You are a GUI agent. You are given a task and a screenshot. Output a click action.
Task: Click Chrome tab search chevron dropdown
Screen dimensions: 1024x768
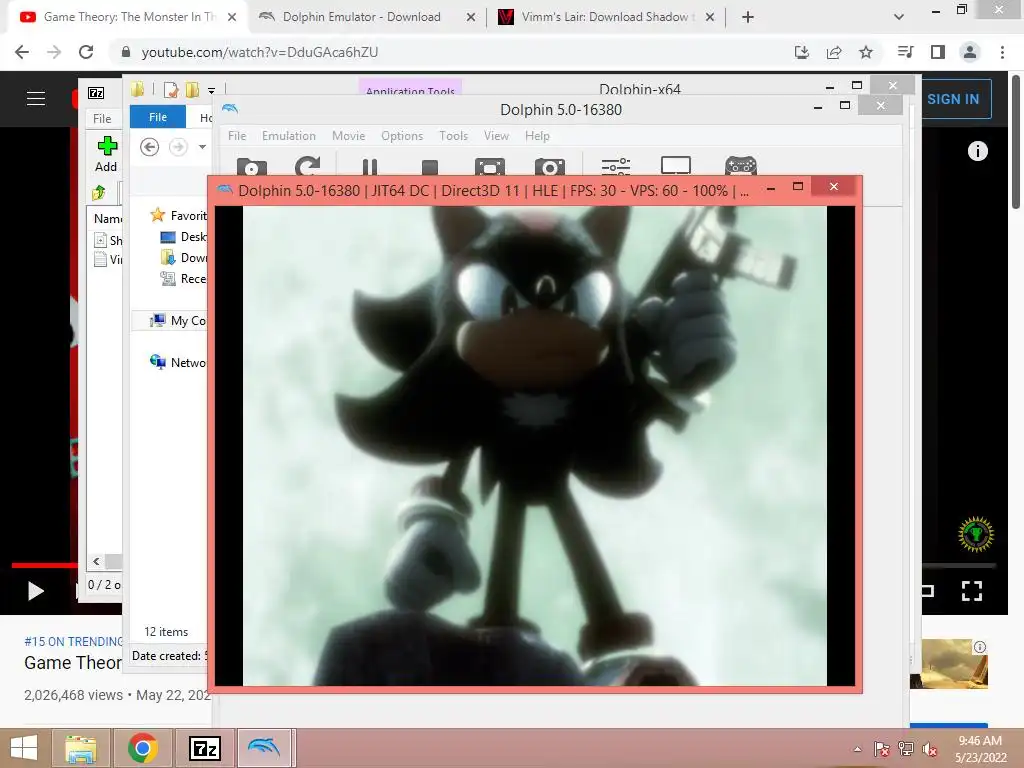tap(899, 18)
